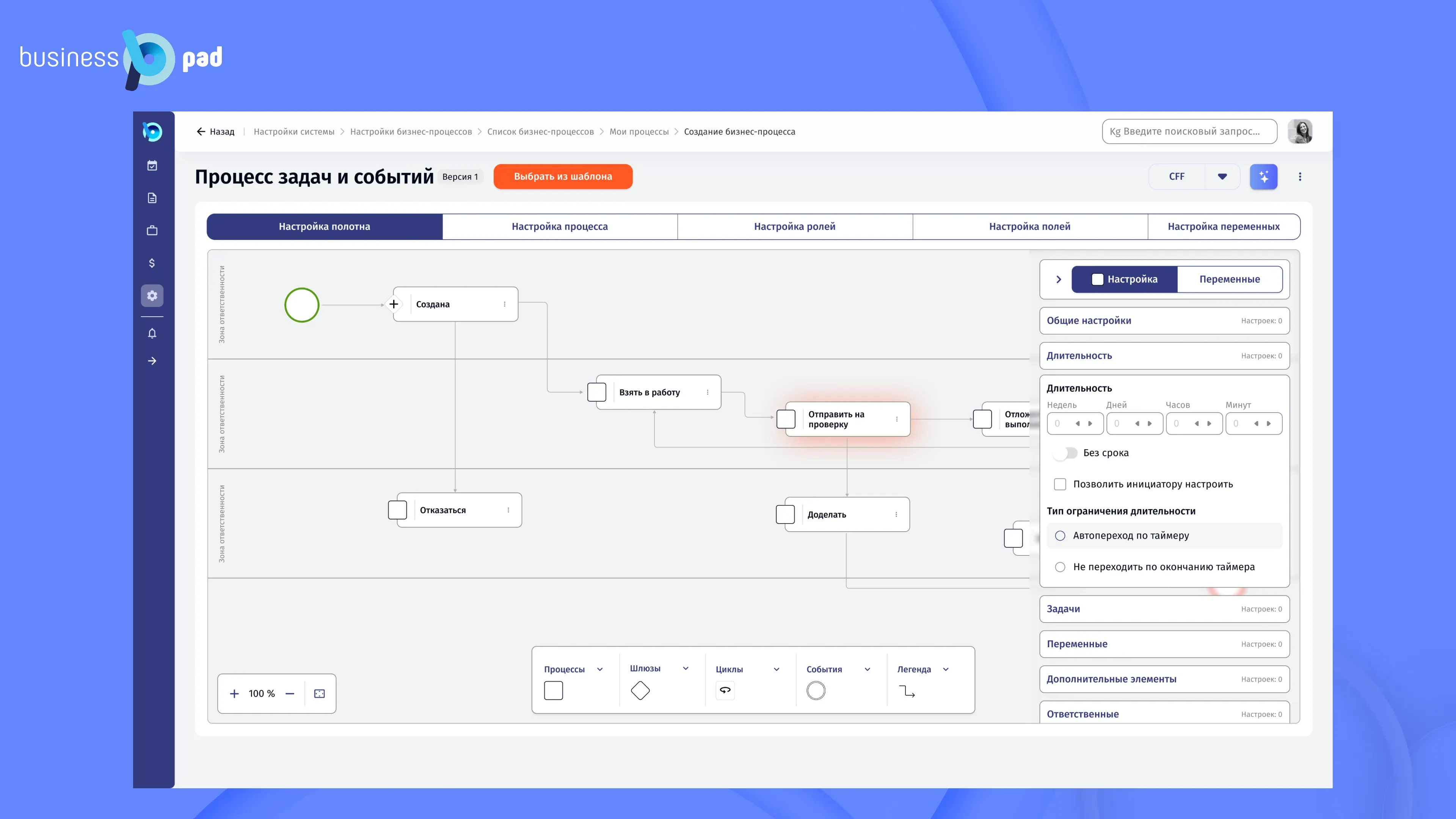1456x819 pixels.
Task: Increase Недель duration stepper
Action: click(1090, 424)
